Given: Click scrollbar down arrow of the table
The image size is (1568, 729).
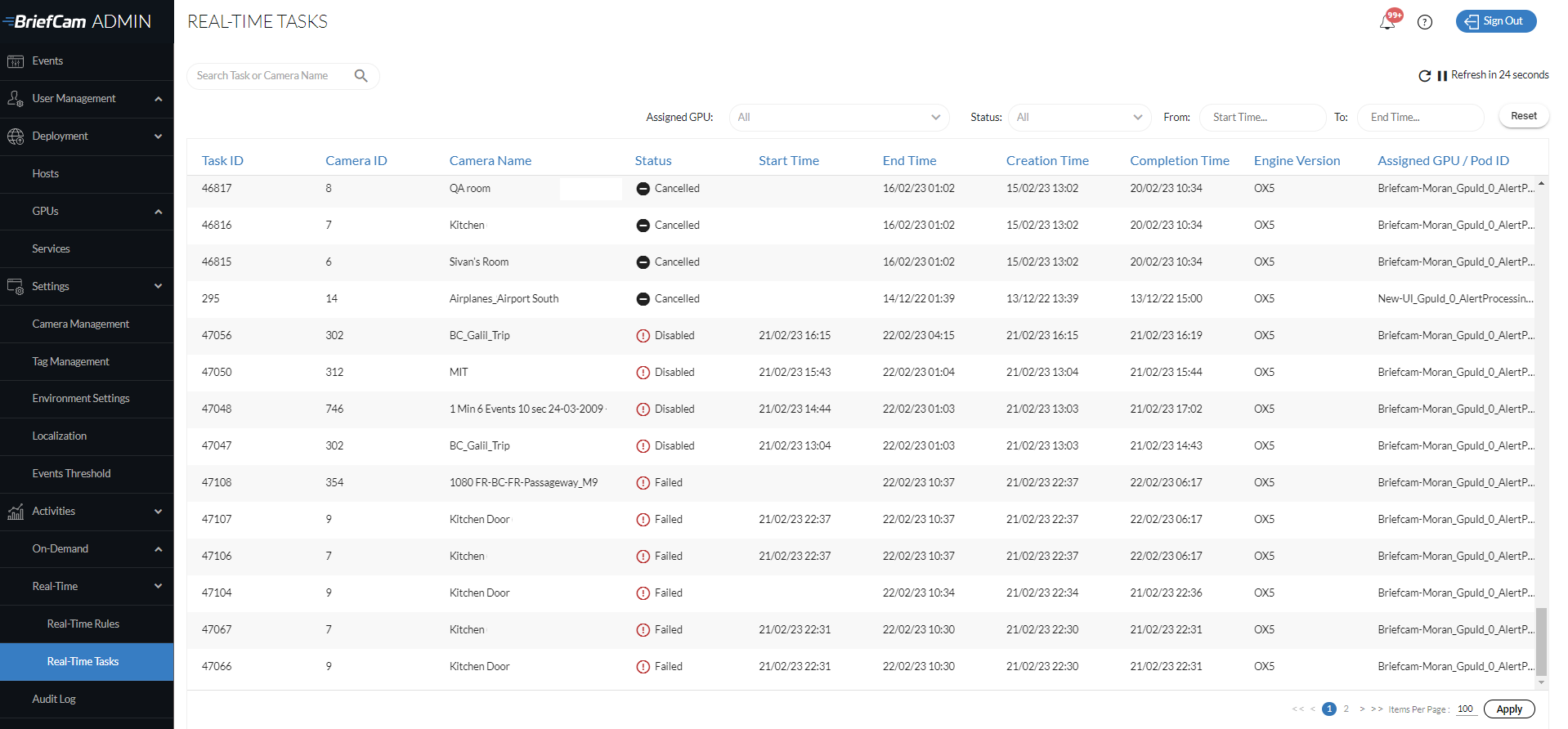Looking at the screenshot, I should pyautogui.click(x=1541, y=682).
